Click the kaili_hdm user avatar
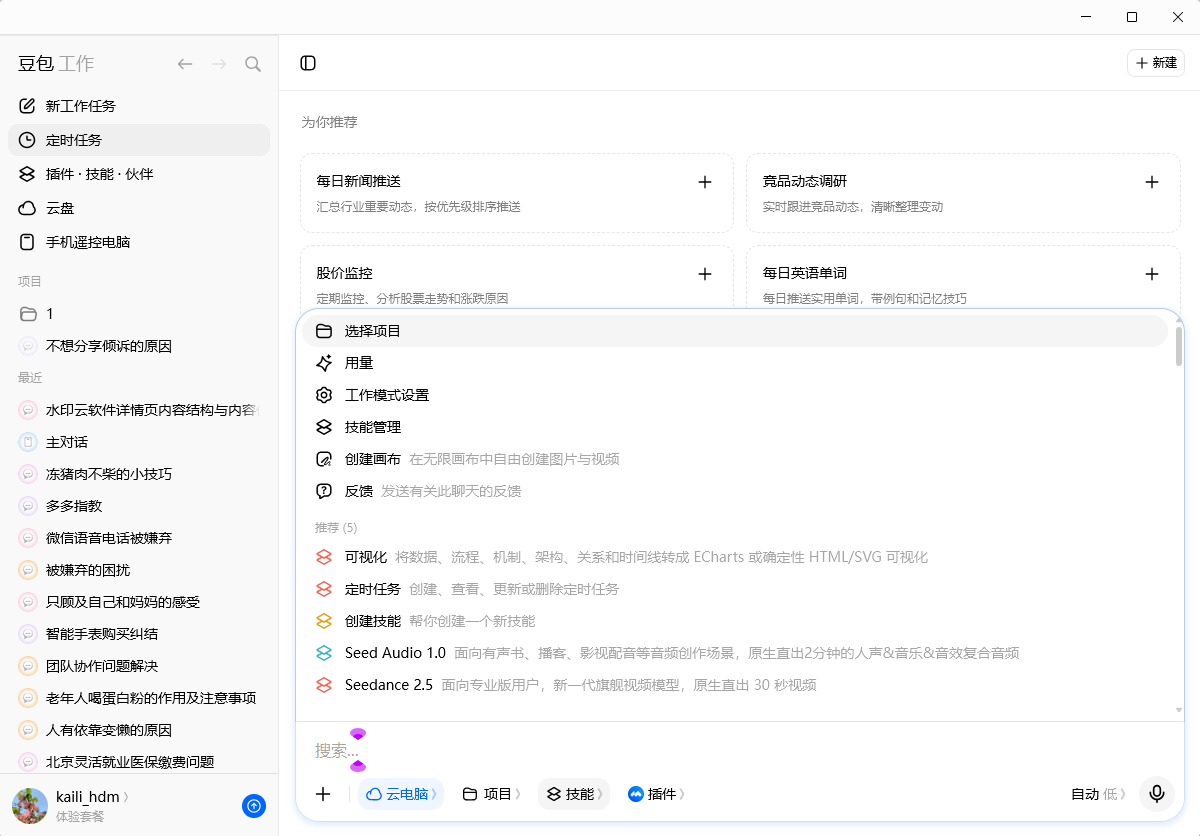Screen dimensions: 1200x836 click(x=30, y=806)
